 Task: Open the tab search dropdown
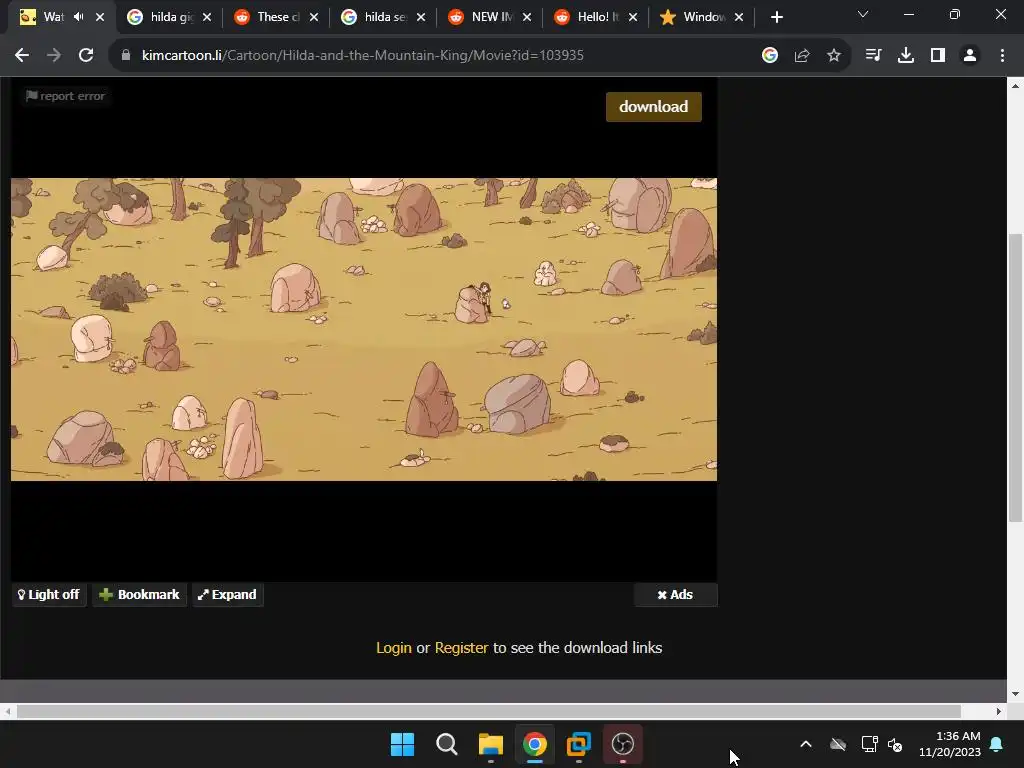pos(863,14)
